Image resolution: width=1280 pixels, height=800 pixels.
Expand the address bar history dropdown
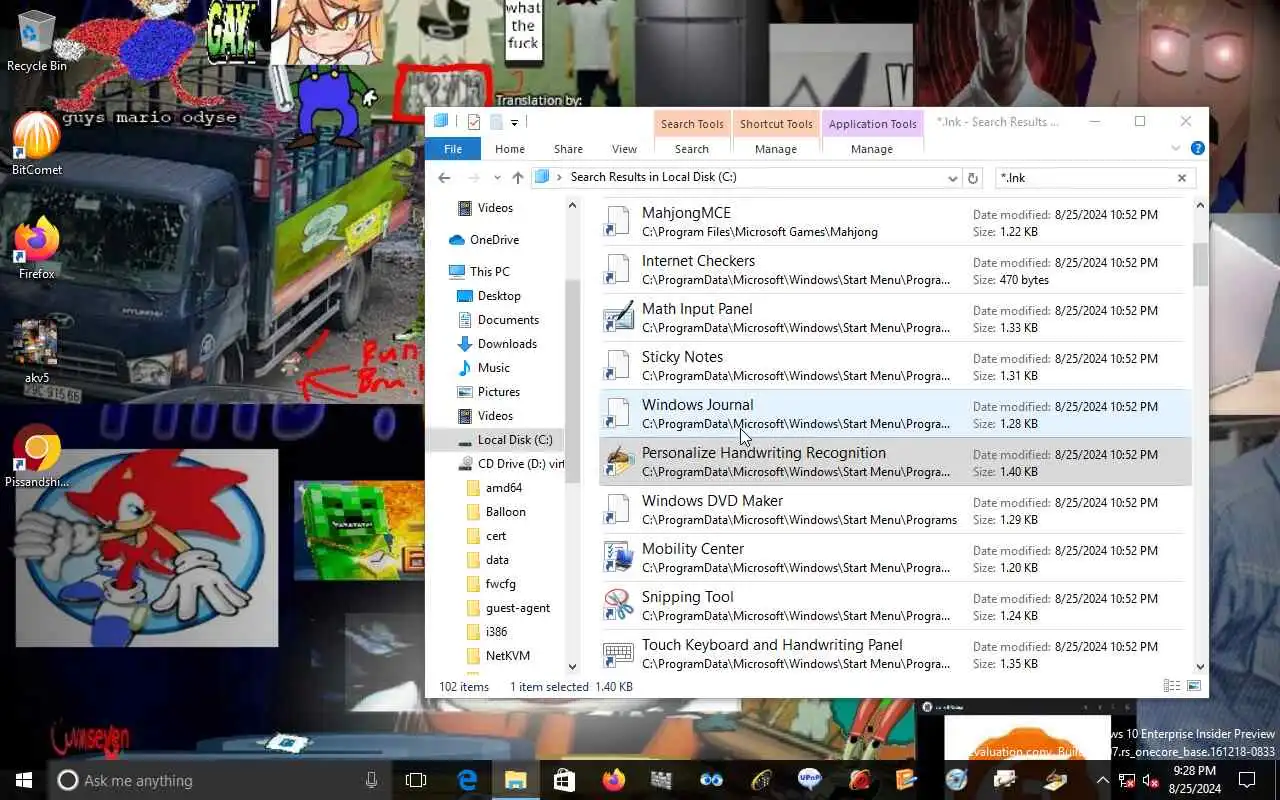[x=952, y=178]
